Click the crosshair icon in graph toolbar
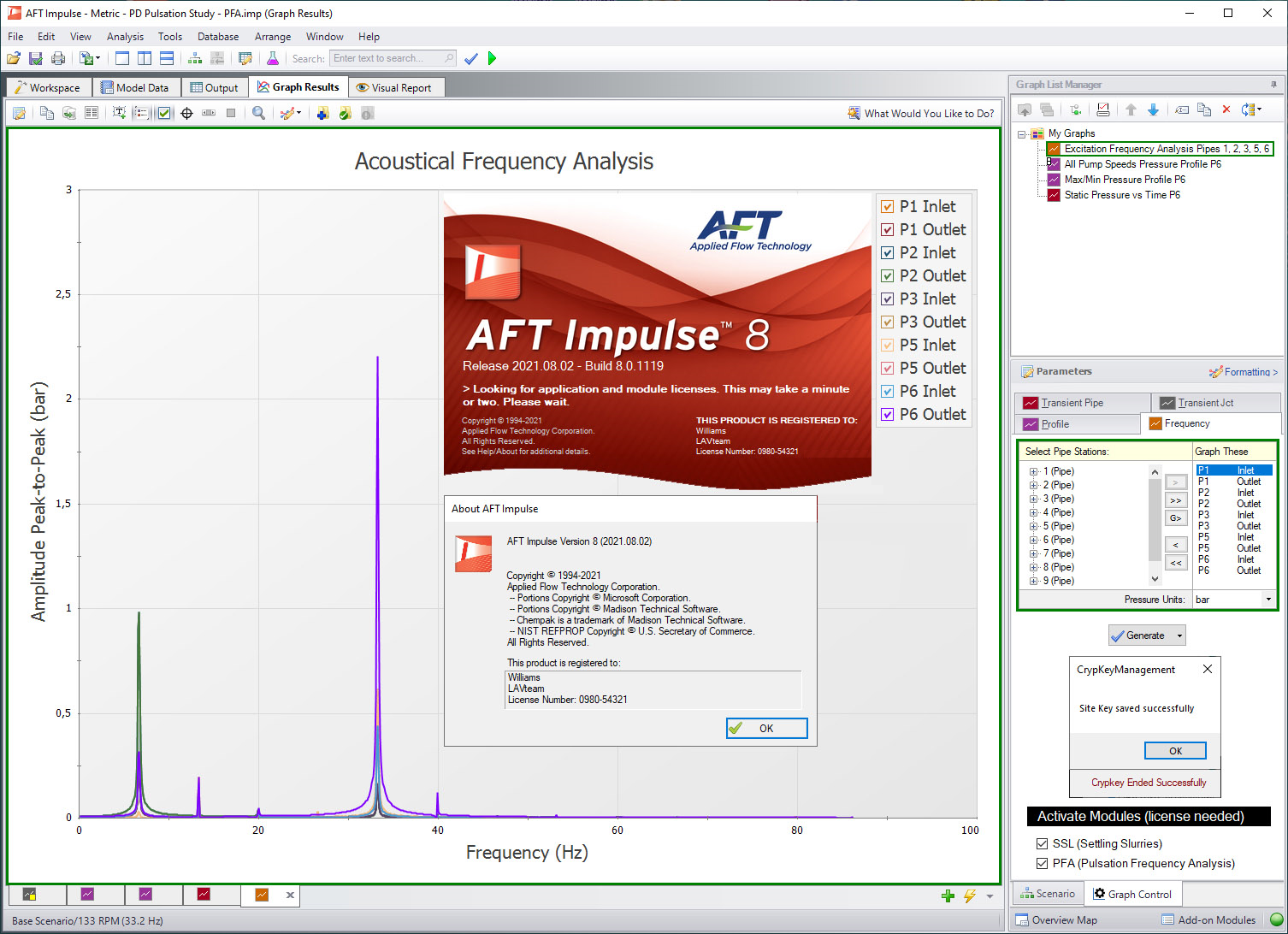Viewport: 1288px width, 934px height. [x=186, y=113]
